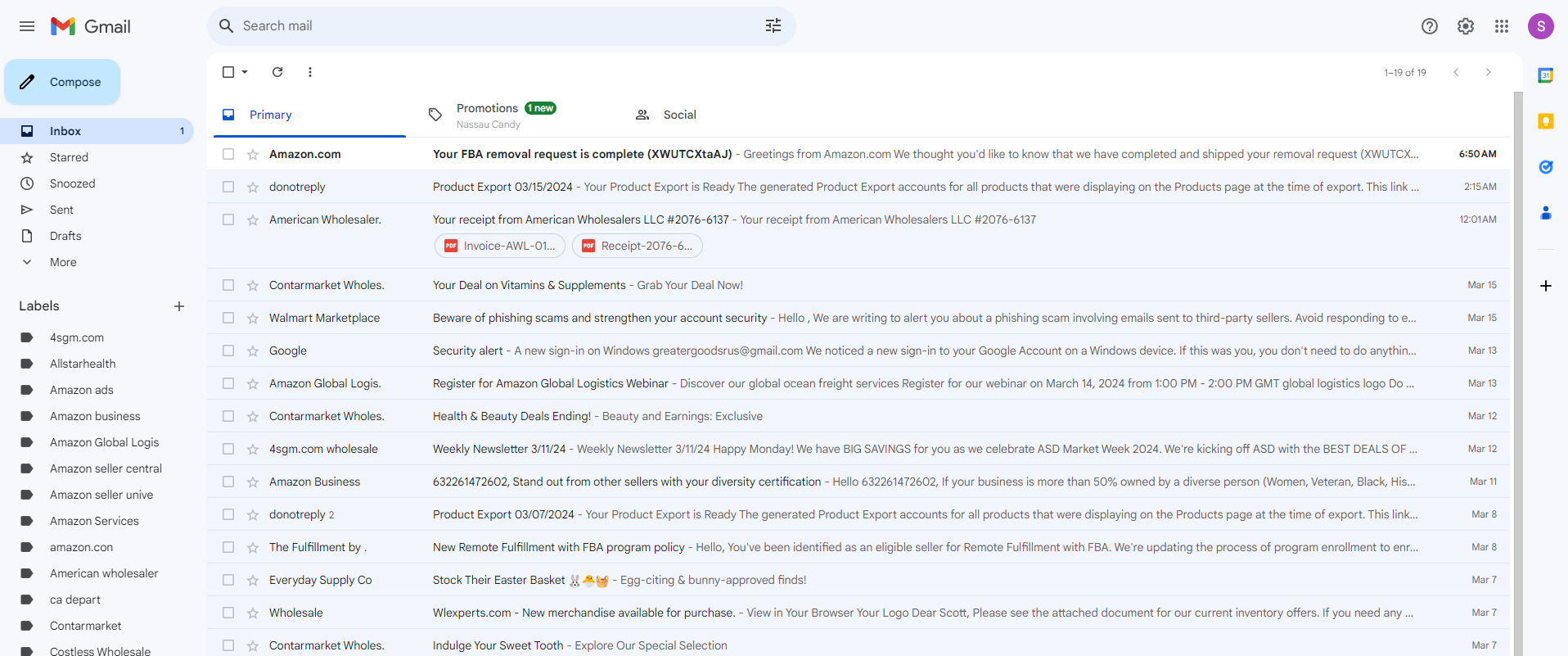Open the Drafts folder
Image resolution: width=1568 pixels, height=656 pixels.
pos(97,236)
